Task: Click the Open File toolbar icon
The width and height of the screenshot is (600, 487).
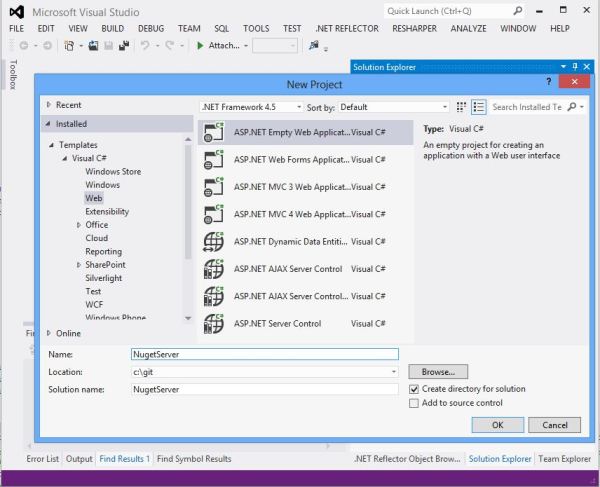Action: coord(93,46)
